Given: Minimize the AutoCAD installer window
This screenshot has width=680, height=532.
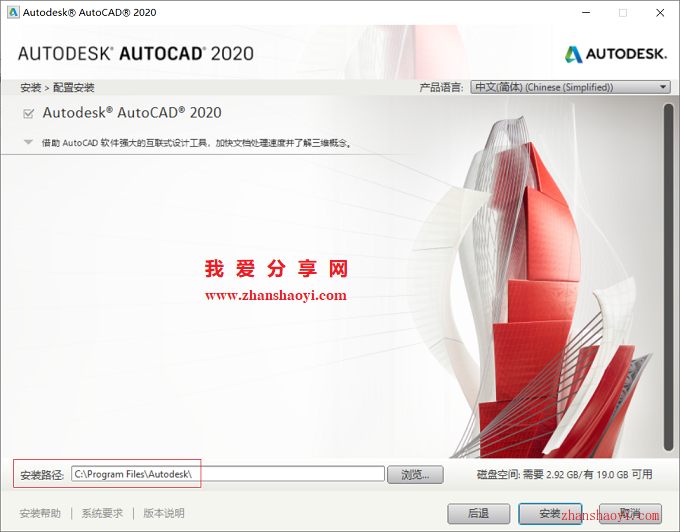Looking at the screenshot, I should 586,13.
